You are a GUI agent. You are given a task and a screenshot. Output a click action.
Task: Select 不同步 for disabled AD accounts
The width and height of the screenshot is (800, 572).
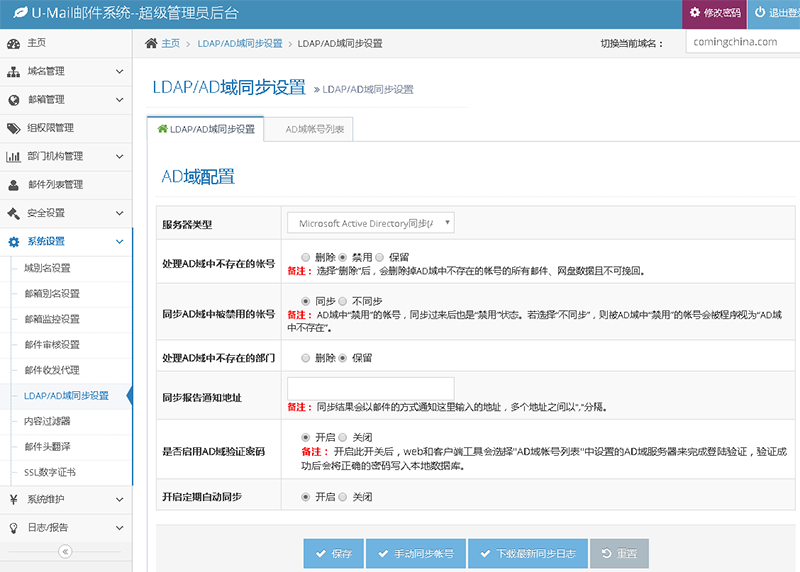[343, 301]
